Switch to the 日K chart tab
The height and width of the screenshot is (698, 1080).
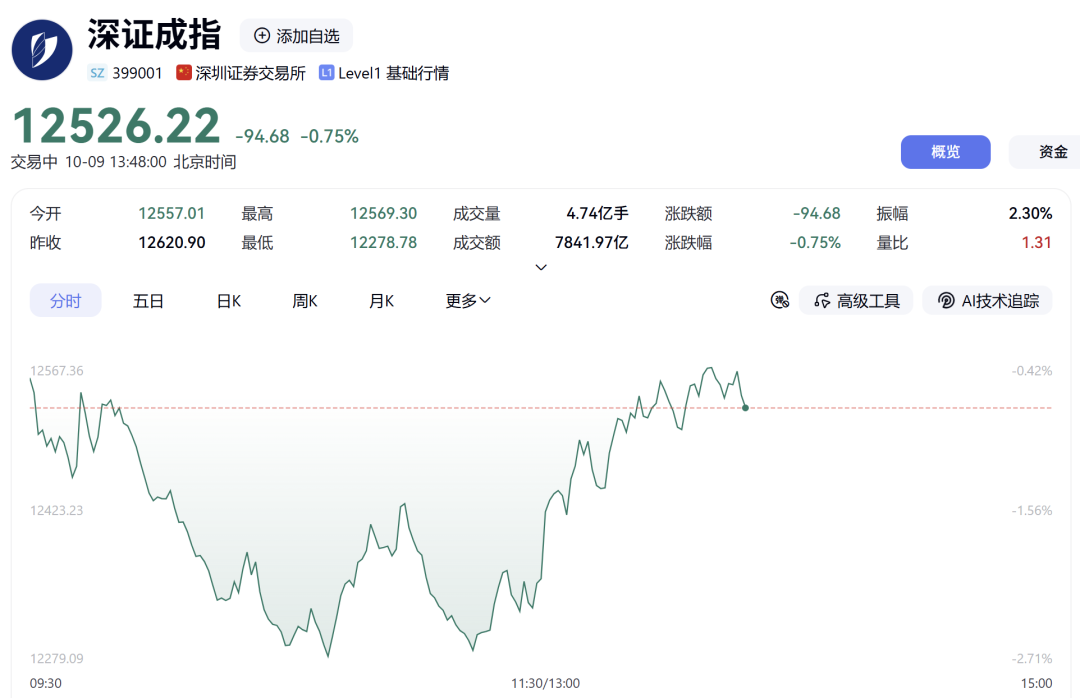(x=229, y=300)
